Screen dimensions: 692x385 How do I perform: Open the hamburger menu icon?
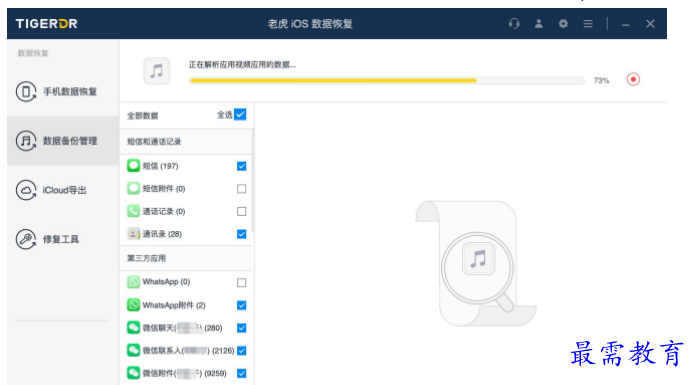point(588,23)
